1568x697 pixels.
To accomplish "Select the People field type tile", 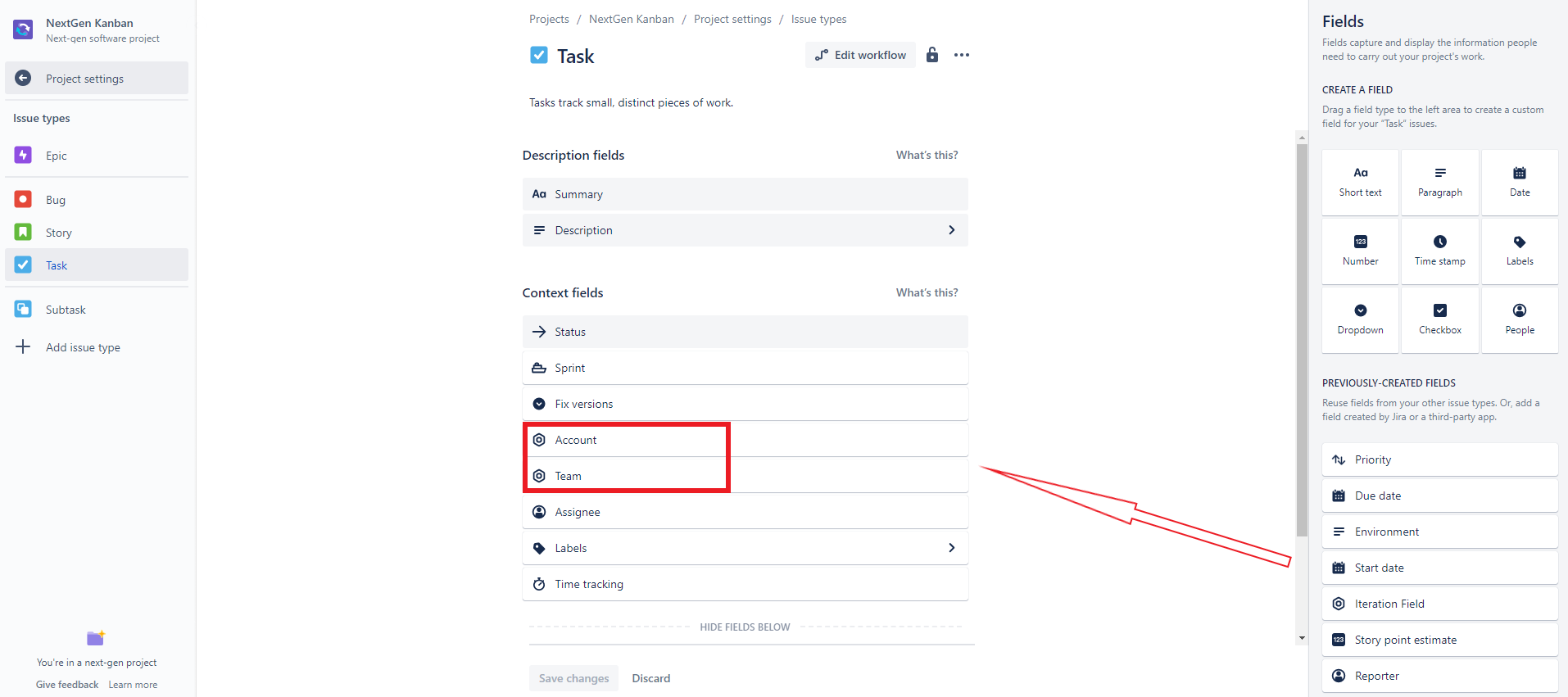I will tap(1520, 319).
